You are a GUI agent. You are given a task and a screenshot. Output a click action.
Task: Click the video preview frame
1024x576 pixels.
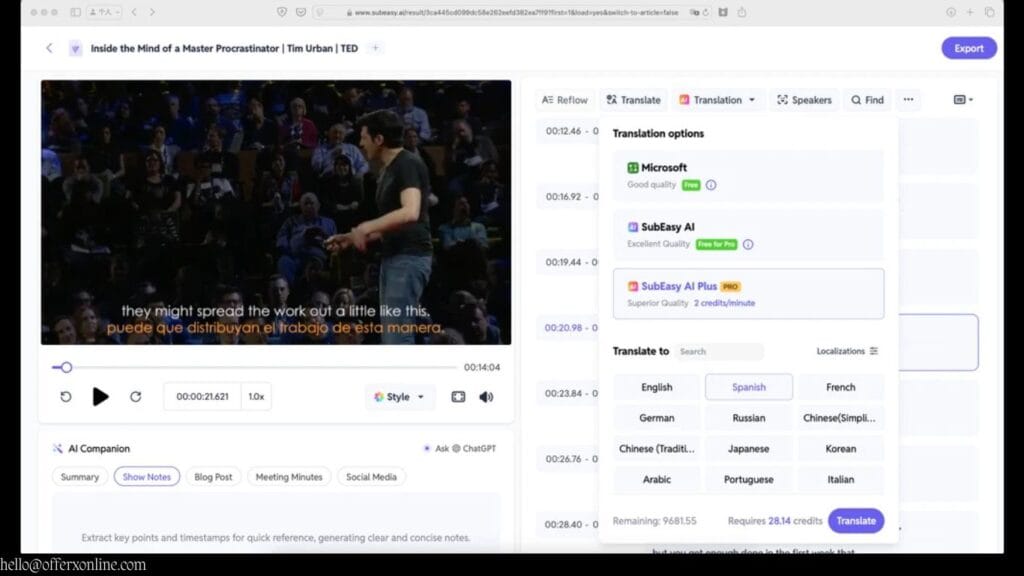point(276,212)
